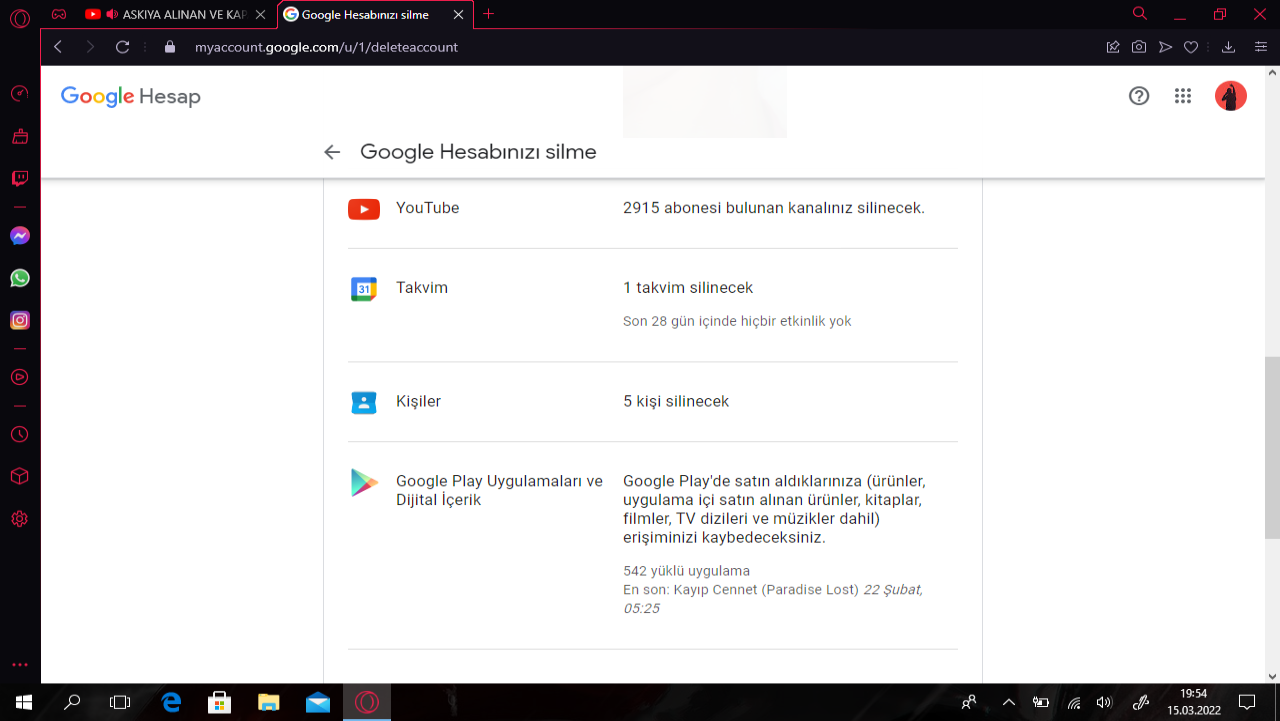This screenshot has width=1280, height=721.
Task: Open Settings gear in sidebar
Action: pyautogui.click(x=19, y=519)
